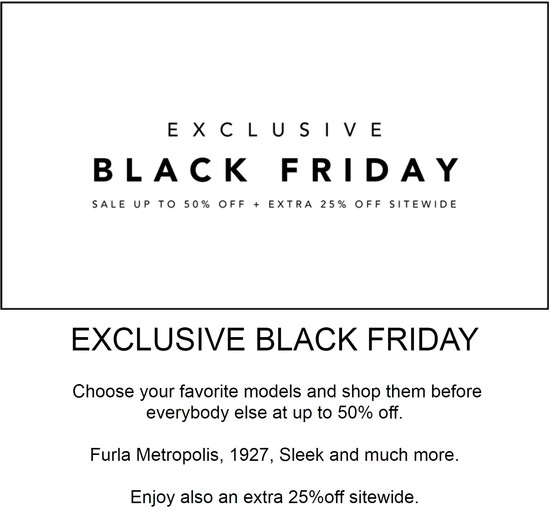Open the 1927 collection name
Screen dimensions: 550x518
point(251,455)
